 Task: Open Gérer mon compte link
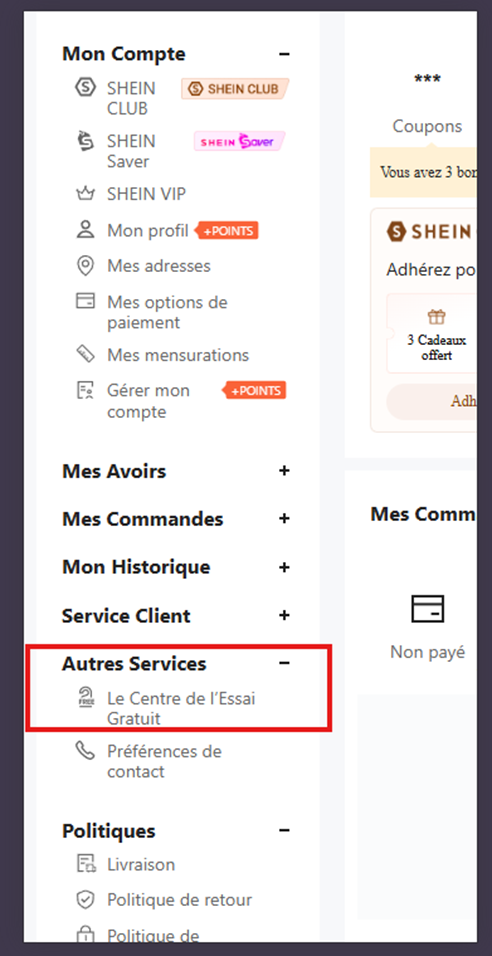pos(148,401)
